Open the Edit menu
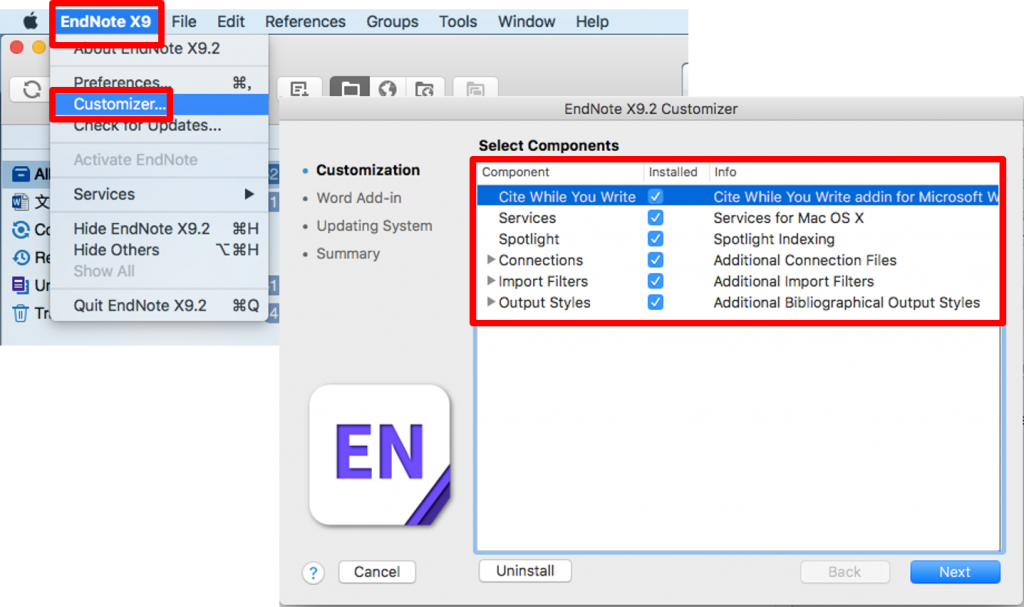 [231, 22]
